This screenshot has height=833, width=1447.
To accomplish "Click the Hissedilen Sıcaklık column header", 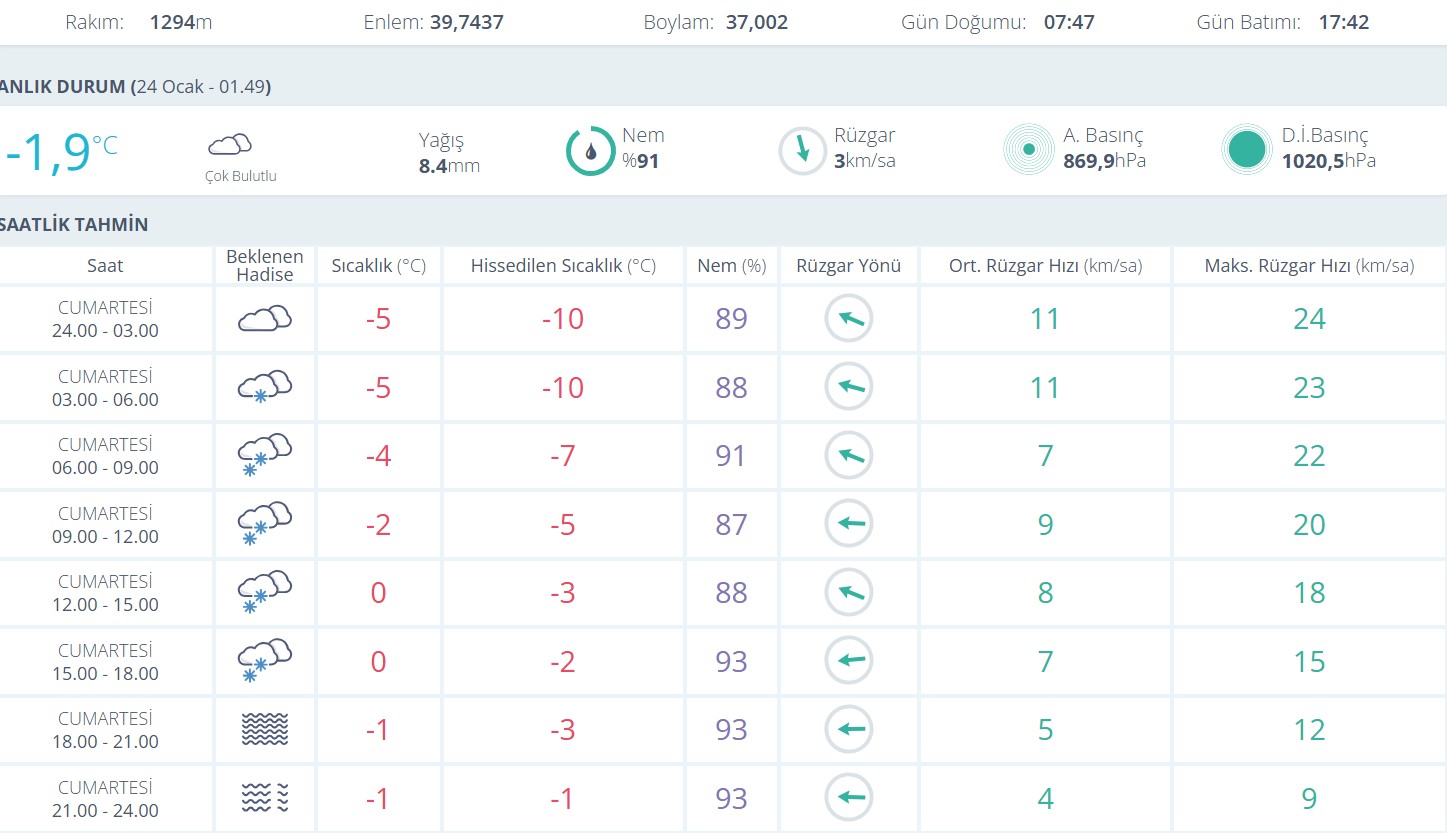I will [x=562, y=266].
